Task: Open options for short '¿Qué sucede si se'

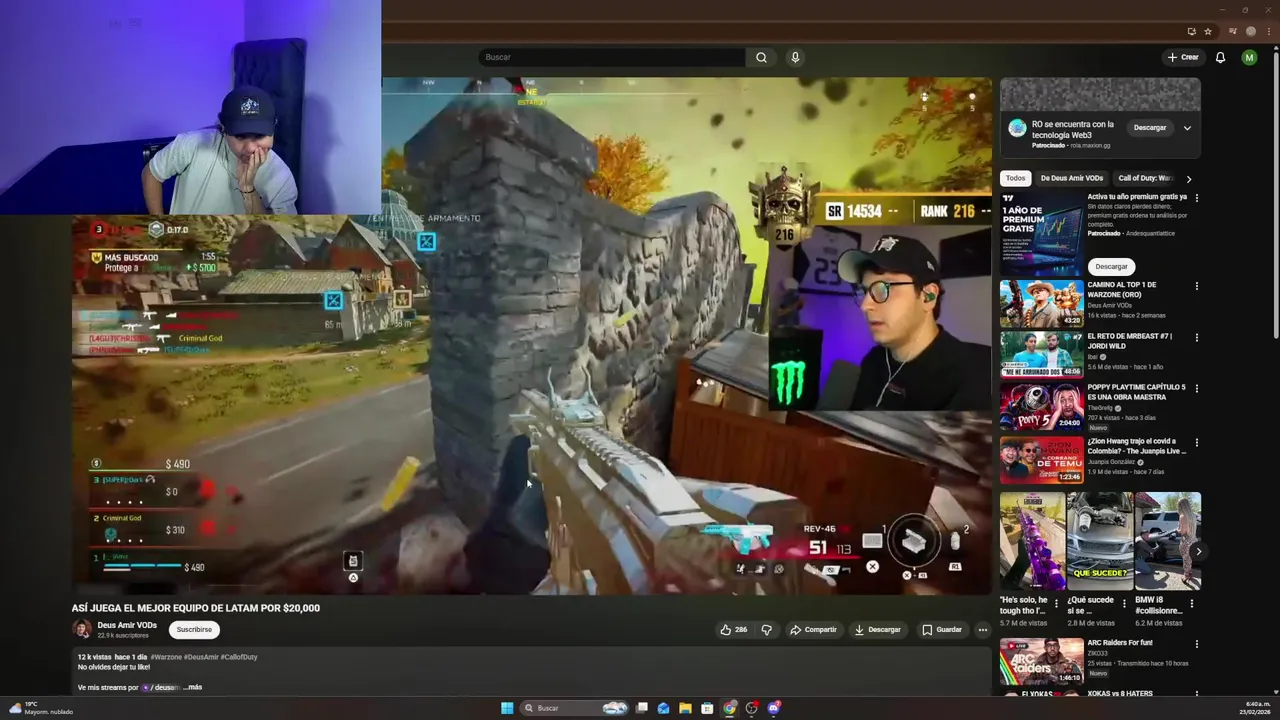Action: (x=1124, y=604)
